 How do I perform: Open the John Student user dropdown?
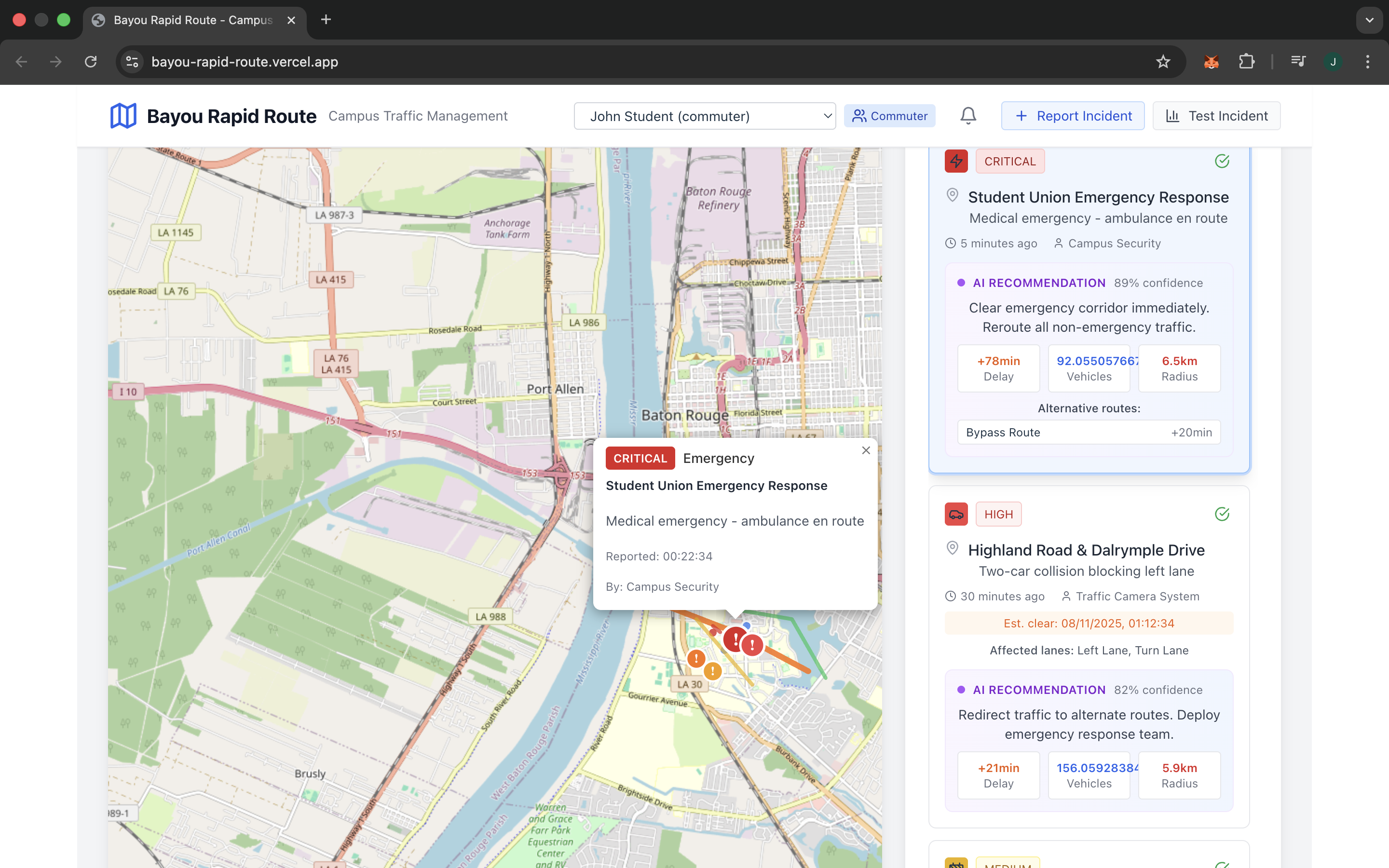(704, 116)
